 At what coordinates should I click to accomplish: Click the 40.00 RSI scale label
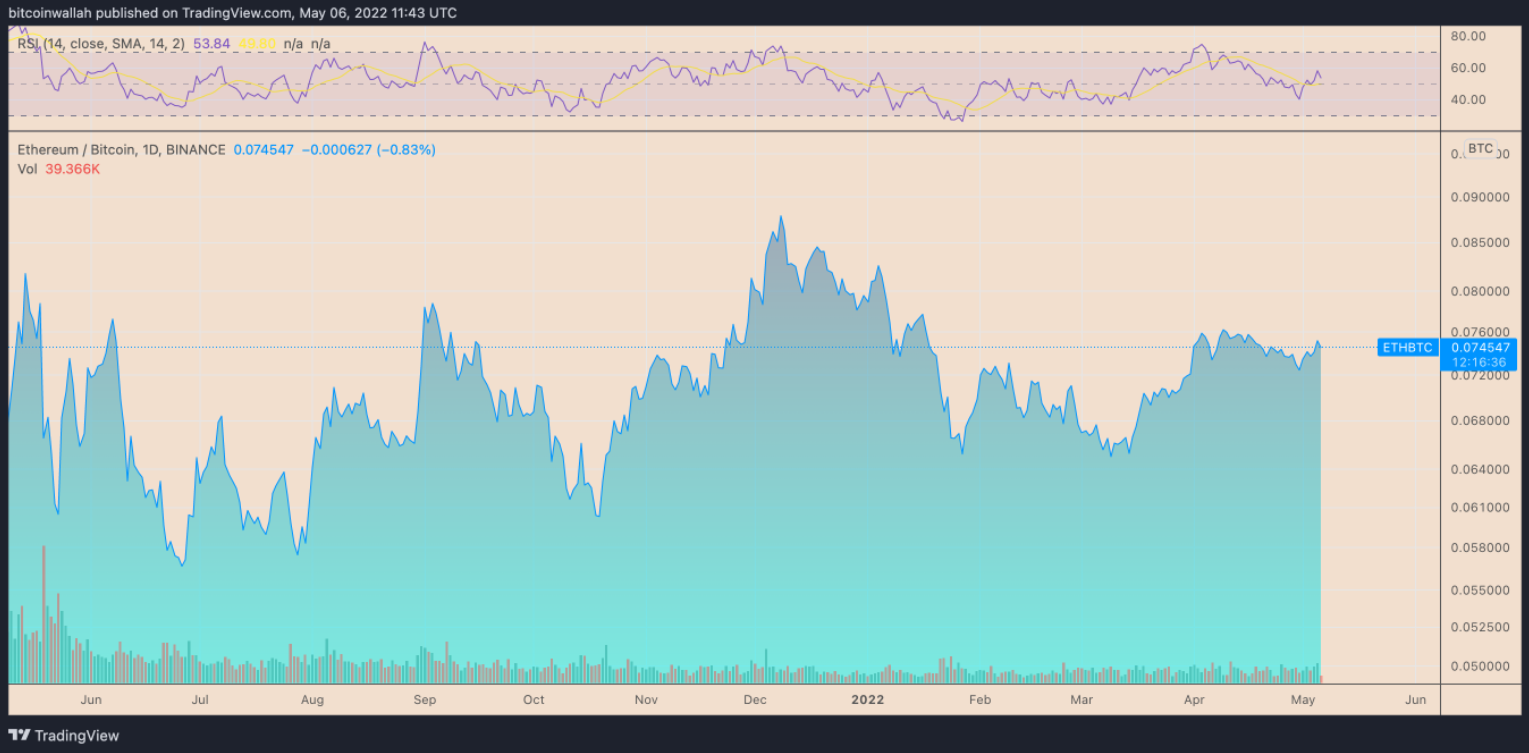coord(1468,100)
